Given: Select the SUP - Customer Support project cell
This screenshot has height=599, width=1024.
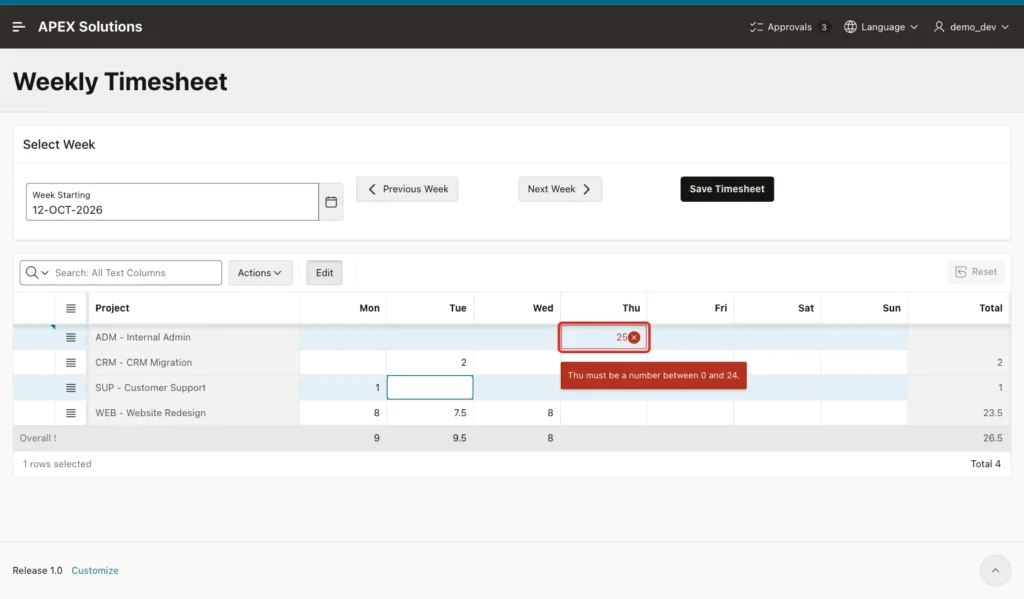Looking at the screenshot, I should [x=193, y=387].
